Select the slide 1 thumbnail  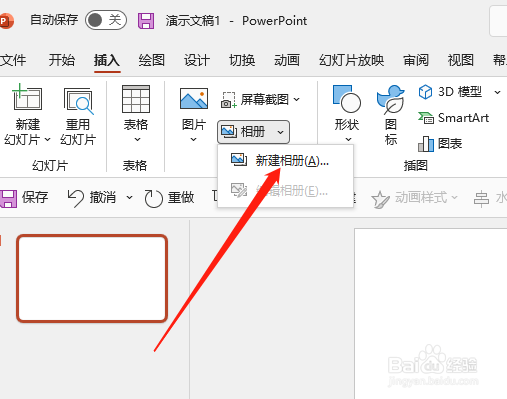(x=92, y=279)
